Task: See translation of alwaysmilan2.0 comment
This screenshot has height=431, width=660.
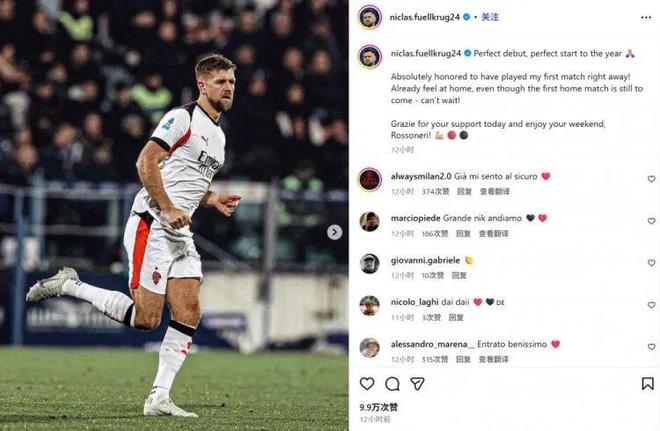Action: pos(495,191)
